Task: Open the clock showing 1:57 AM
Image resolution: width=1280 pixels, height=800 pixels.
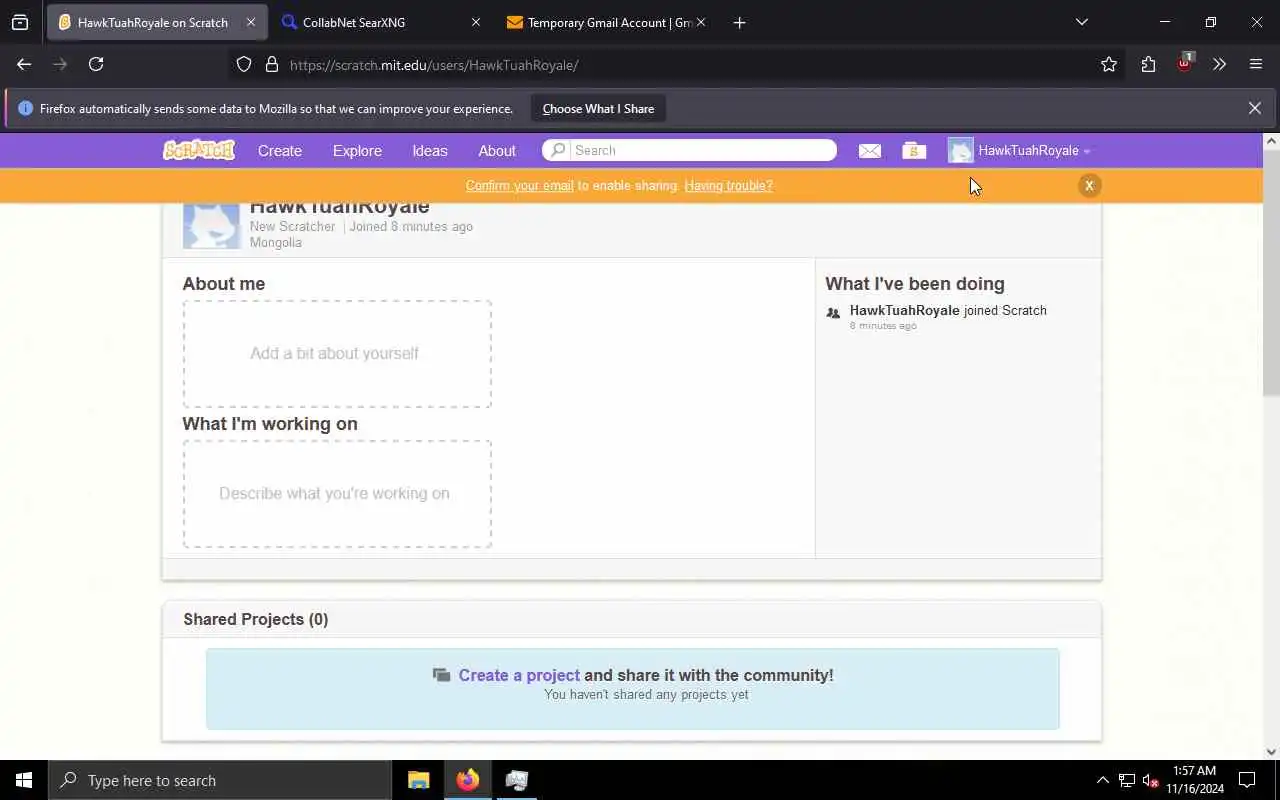Action: (1194, 780)
